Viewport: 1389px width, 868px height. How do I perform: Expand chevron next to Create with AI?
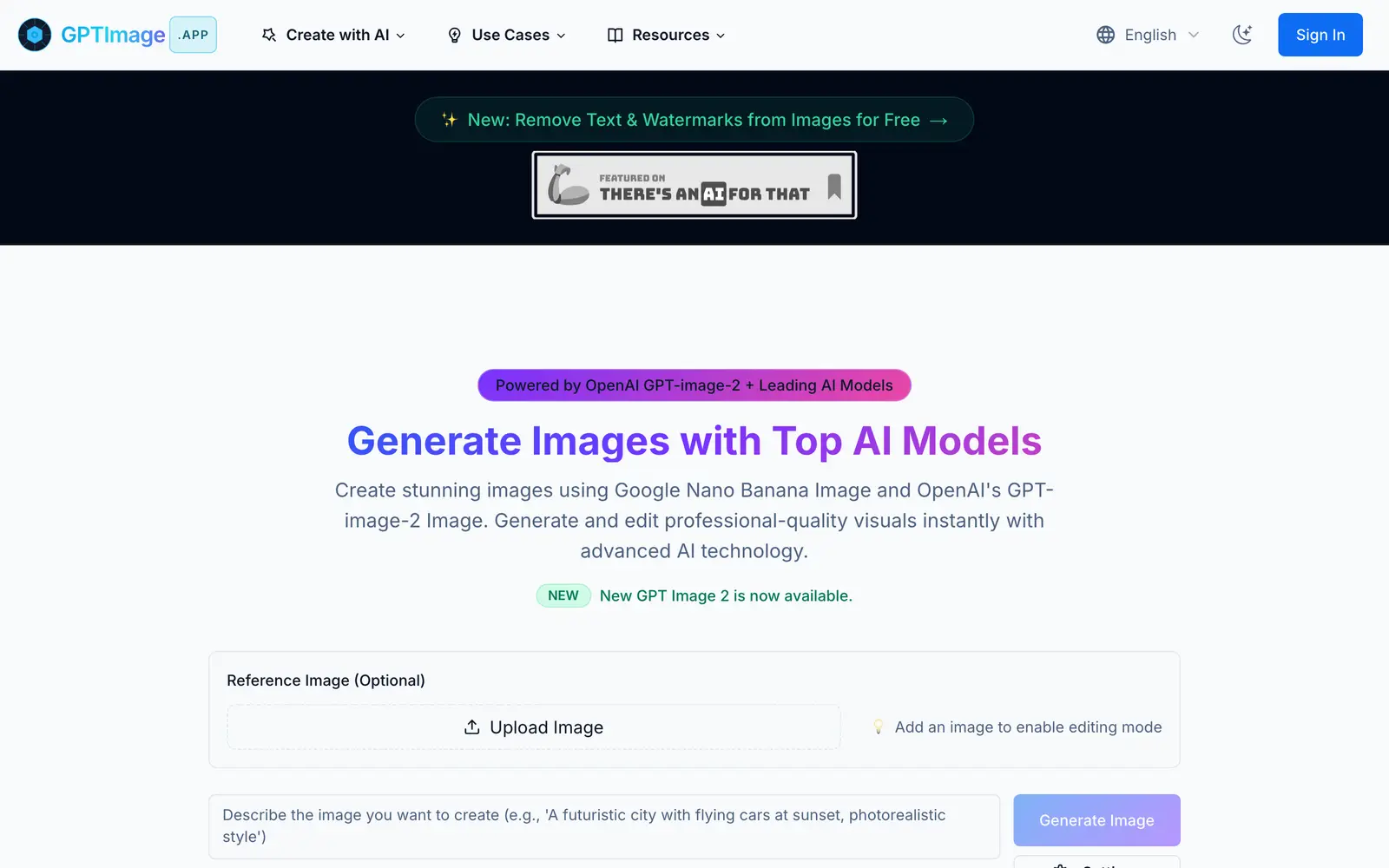pos(400,36)
